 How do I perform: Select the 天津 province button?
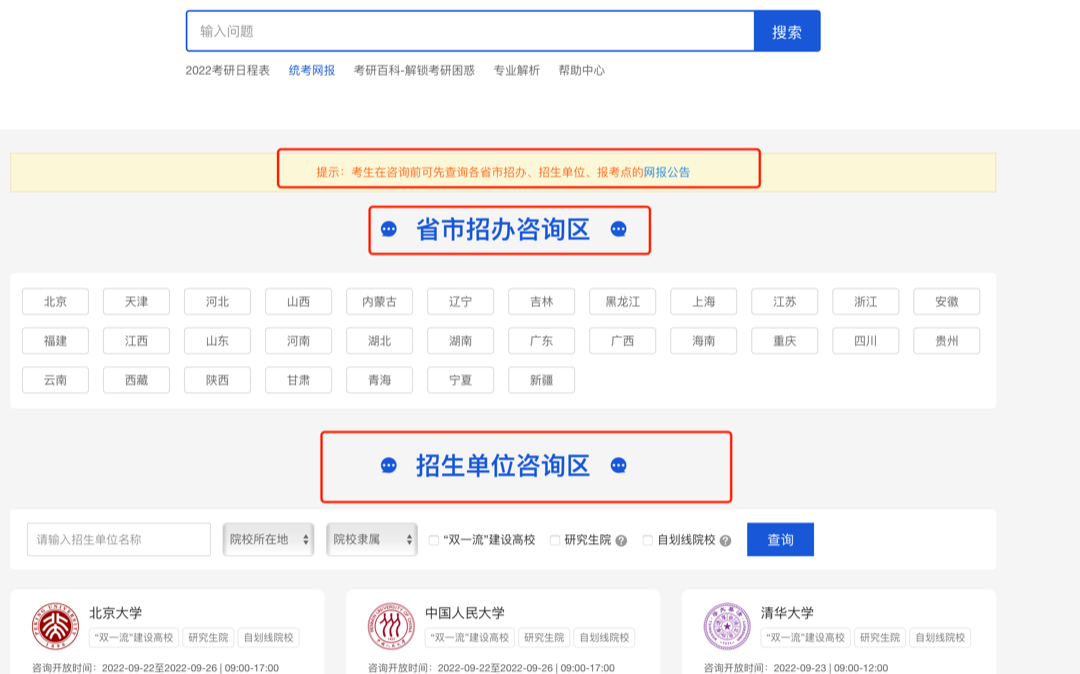click(136, 302)
